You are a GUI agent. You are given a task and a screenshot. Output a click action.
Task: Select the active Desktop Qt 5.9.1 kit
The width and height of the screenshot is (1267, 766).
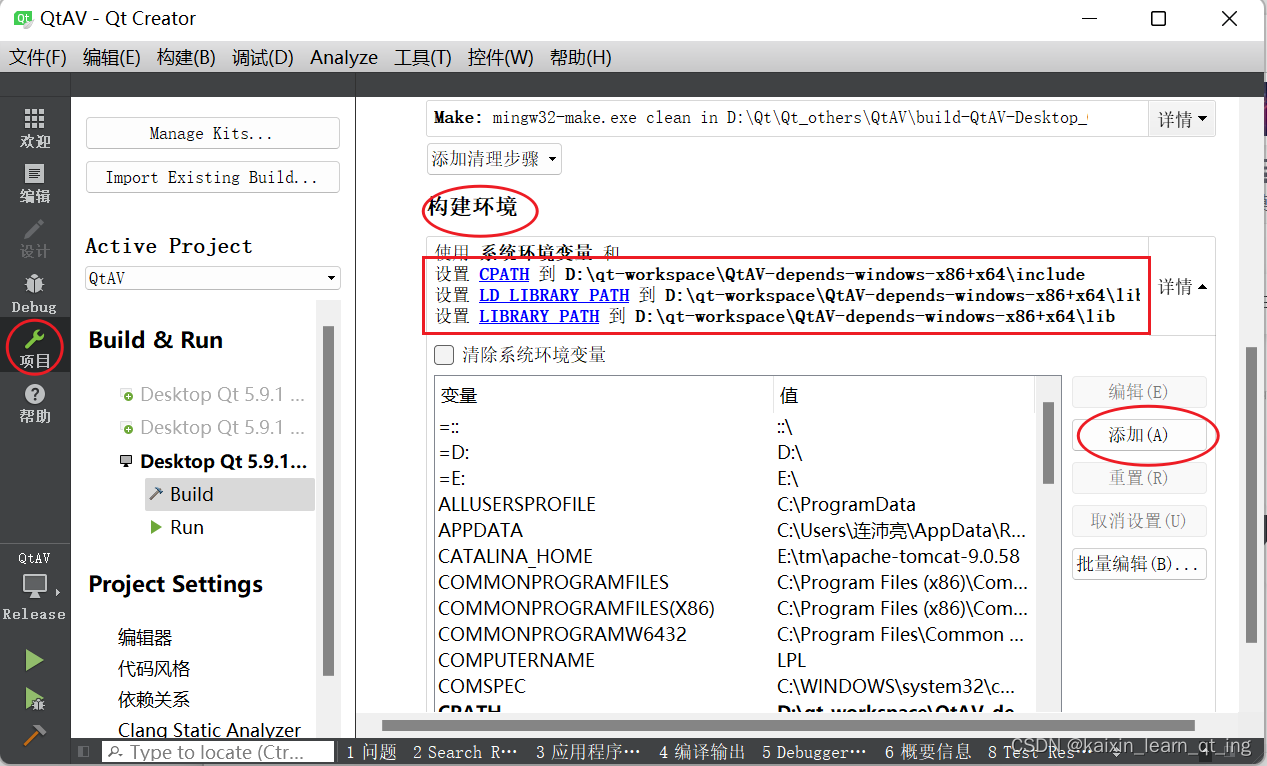(x=213, y=461)
